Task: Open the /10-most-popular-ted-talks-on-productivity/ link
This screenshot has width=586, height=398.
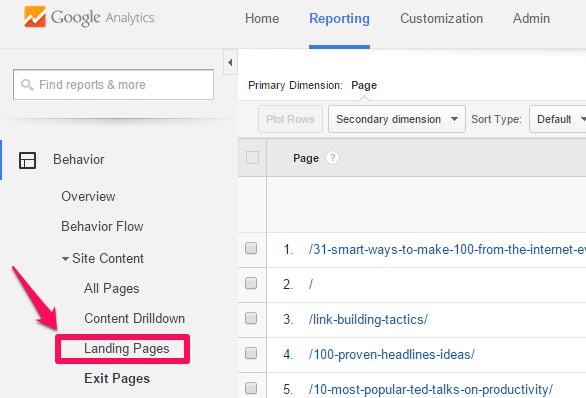Action: (x=431, y=389)
